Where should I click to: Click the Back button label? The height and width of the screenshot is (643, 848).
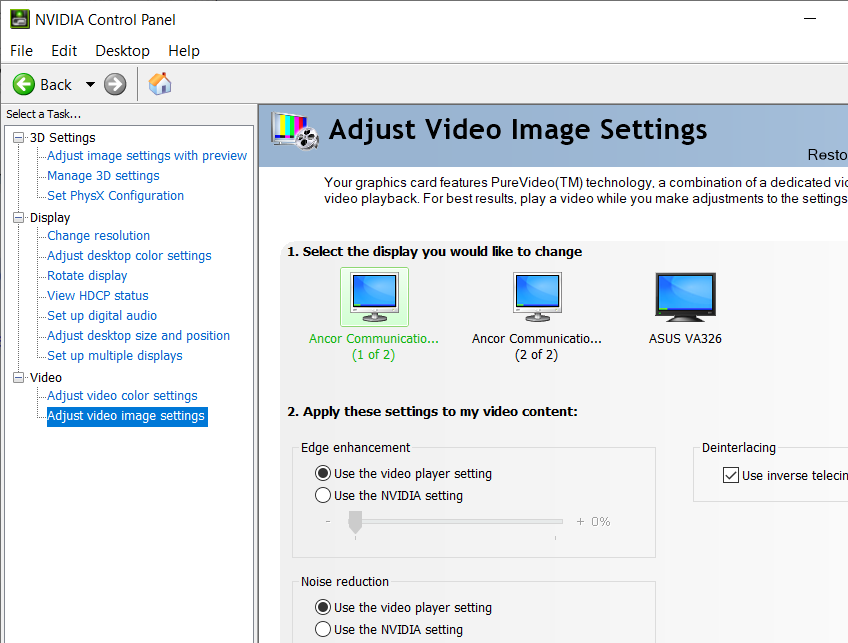click(x=56, y=85)
